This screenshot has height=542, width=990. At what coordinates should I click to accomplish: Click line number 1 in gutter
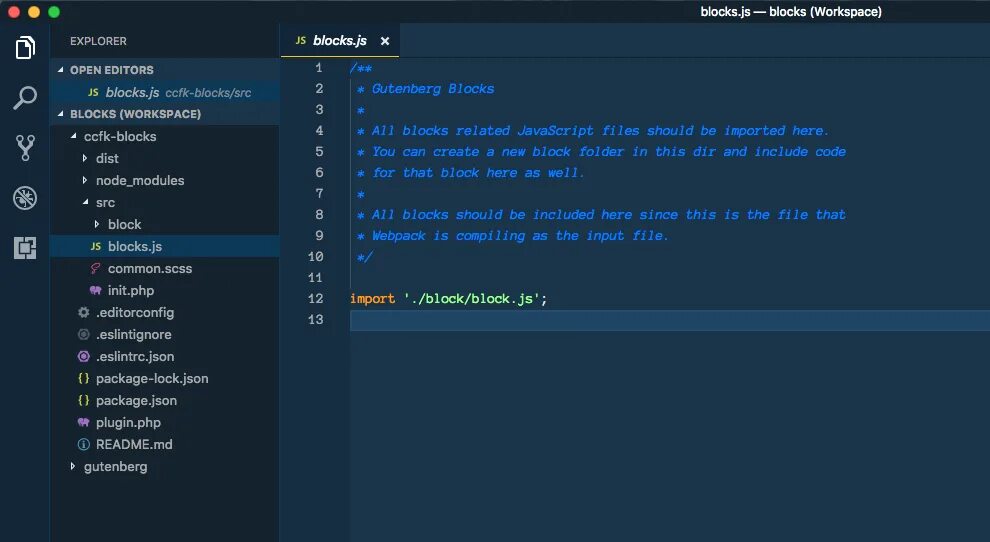319,68
